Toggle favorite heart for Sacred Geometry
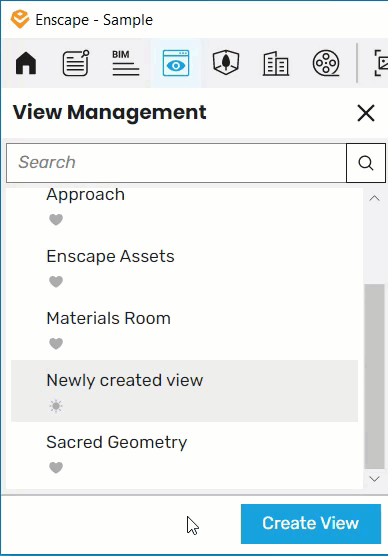388x556 pixels. 56,468
